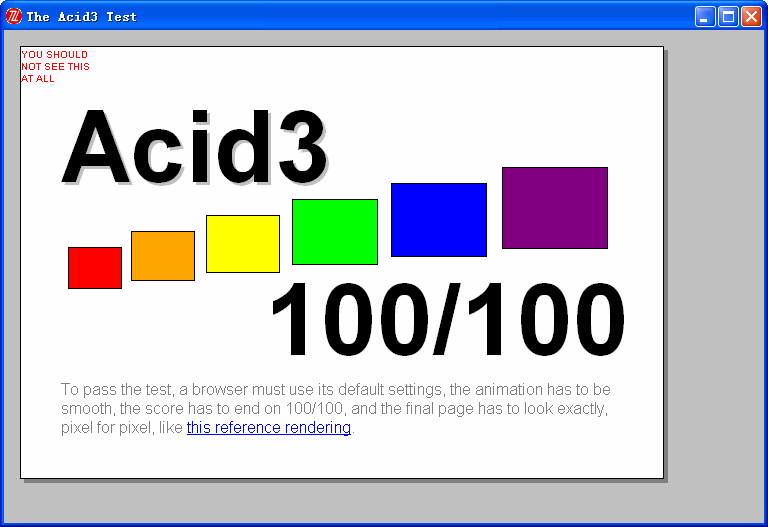
Task: Click the large 'Acid3' heading
Action: tap(195, 147)
